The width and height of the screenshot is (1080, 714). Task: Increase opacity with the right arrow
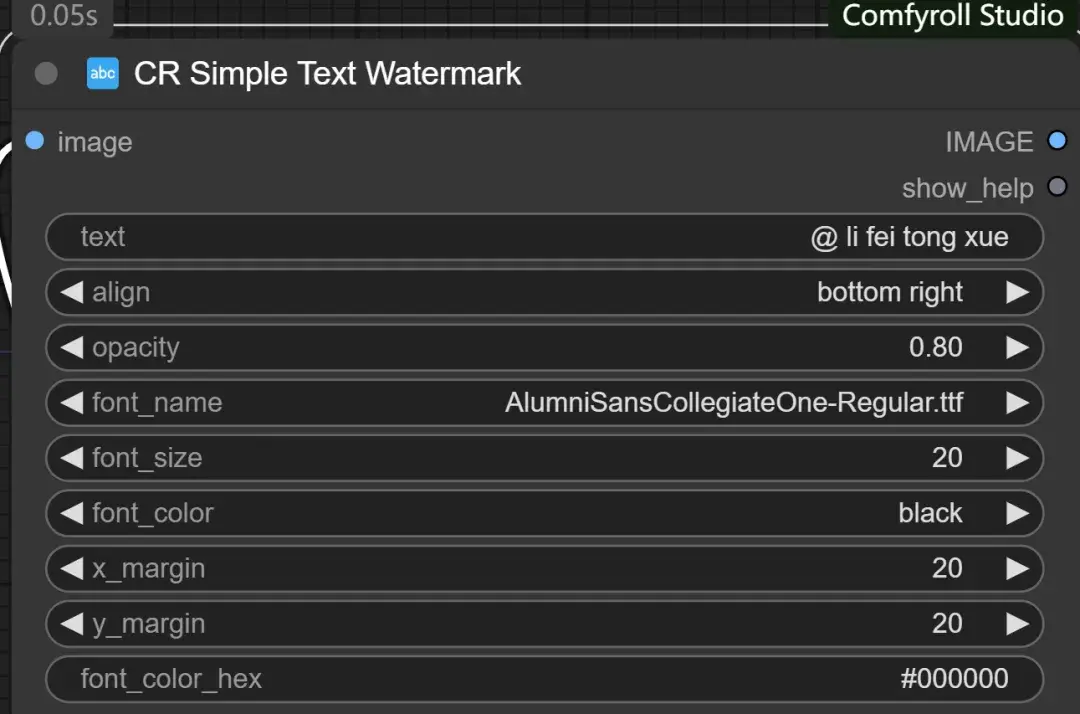pyautogui.click(x=1017, y=347)
